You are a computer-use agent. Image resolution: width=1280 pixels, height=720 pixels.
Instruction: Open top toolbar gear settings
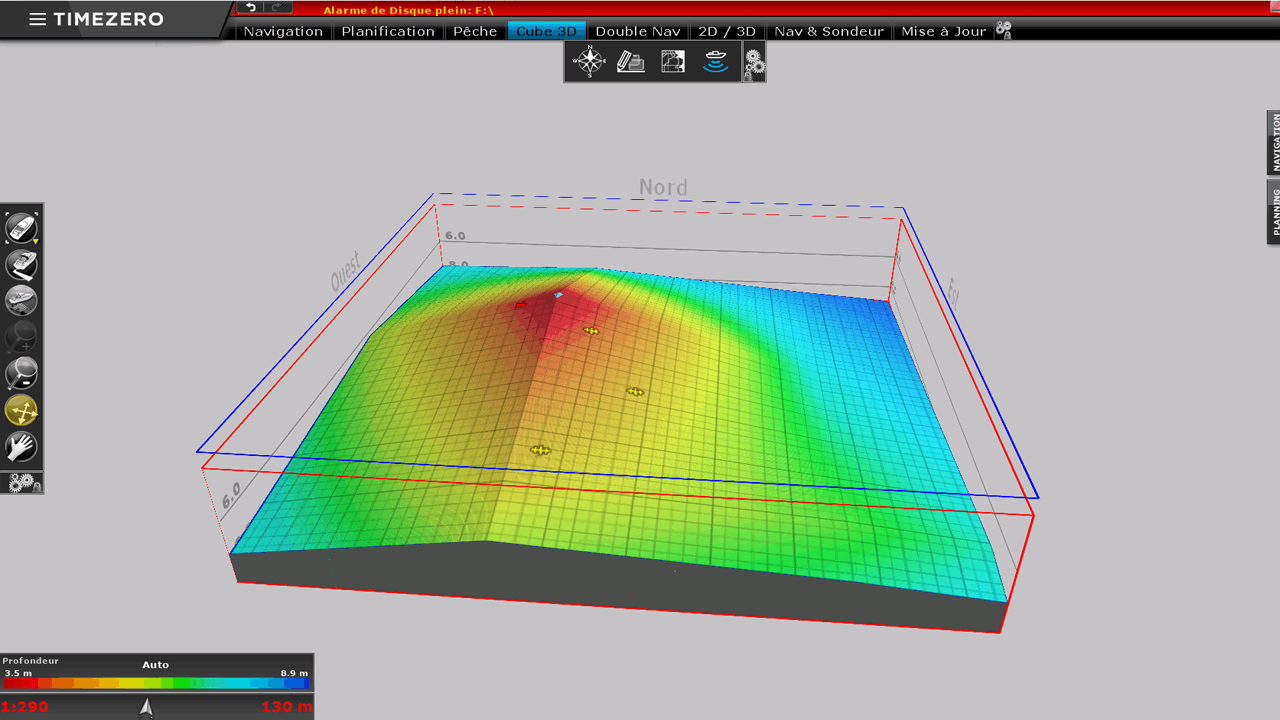(x=754, y=63)
